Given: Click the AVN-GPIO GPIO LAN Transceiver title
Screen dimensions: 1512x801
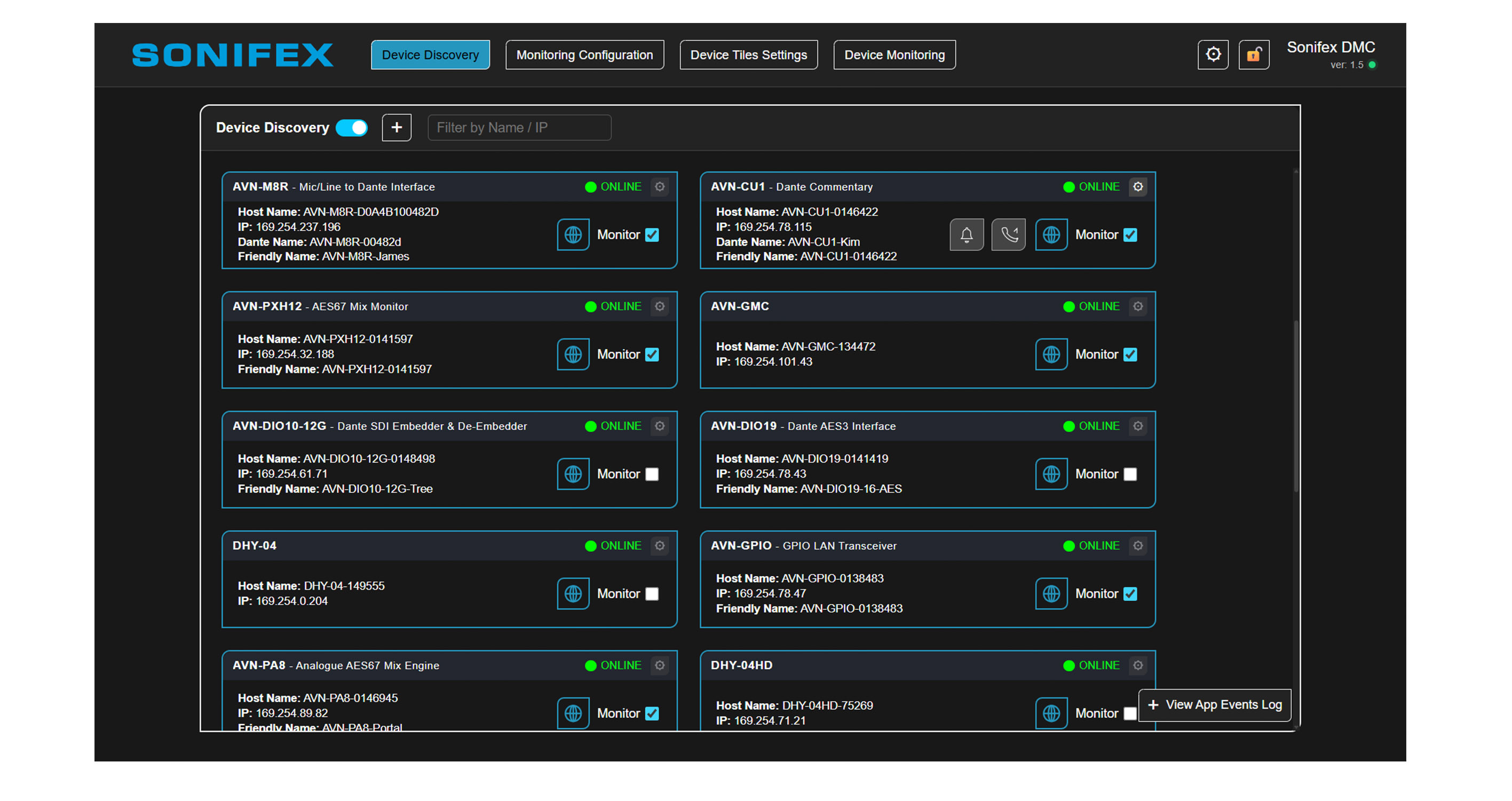Looking at the screenshot, I should coord(804,546).
